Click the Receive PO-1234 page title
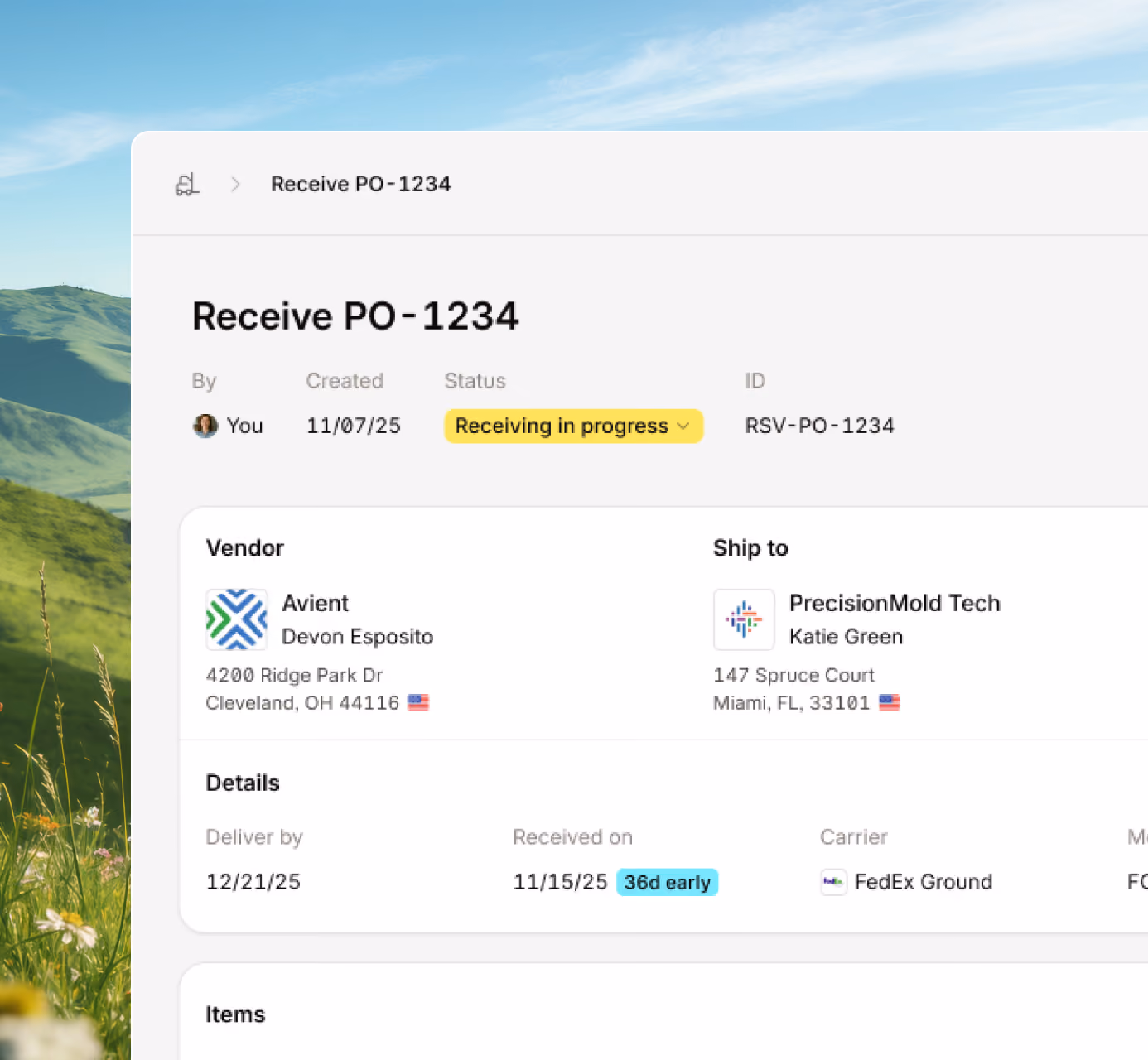 pos(355,316)
